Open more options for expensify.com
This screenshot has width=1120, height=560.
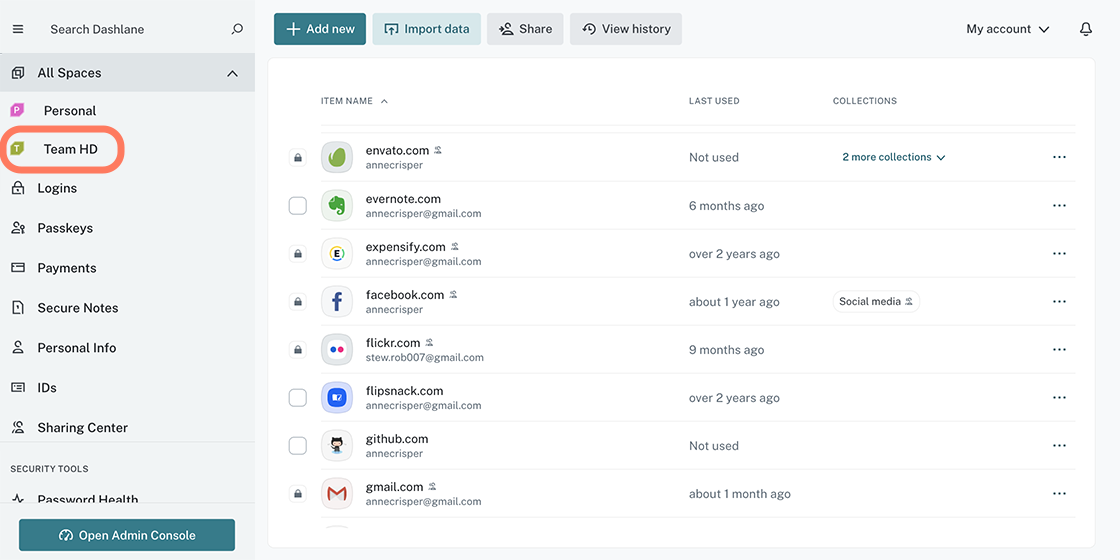(1059, 254)
